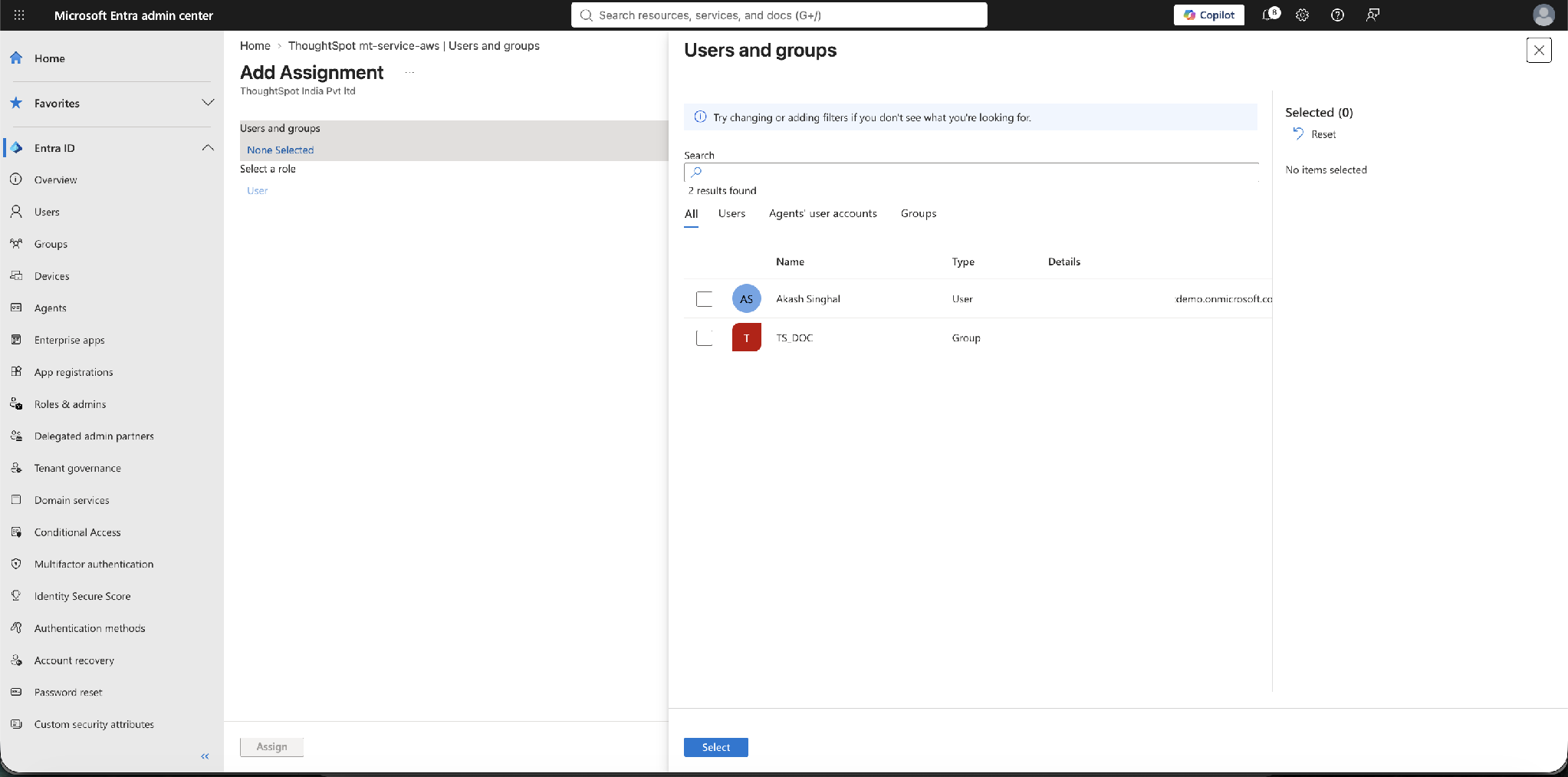This screenshot has width=1568, height=777.
Task: Click the Tenant governance icon
Action: pos(16,468)
